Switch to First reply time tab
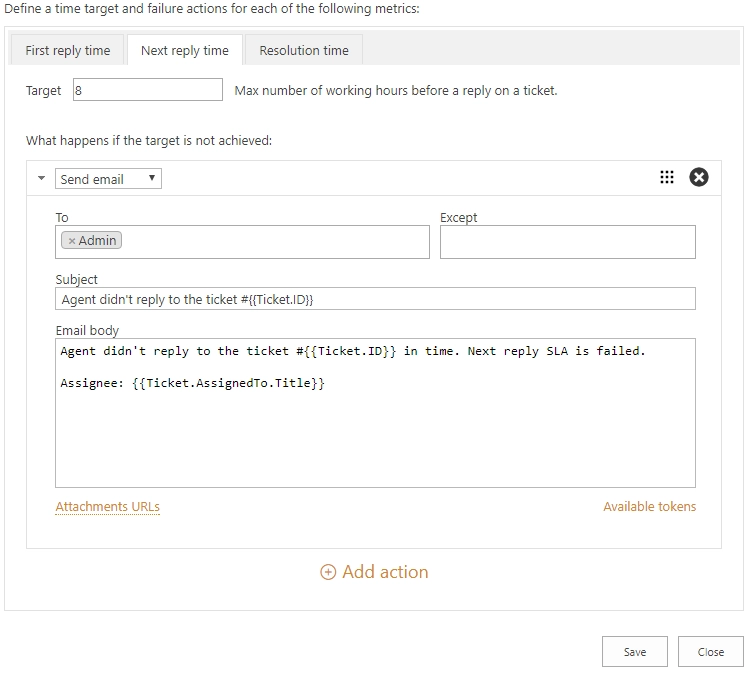 pyautogui.click(x=68, y=50)
